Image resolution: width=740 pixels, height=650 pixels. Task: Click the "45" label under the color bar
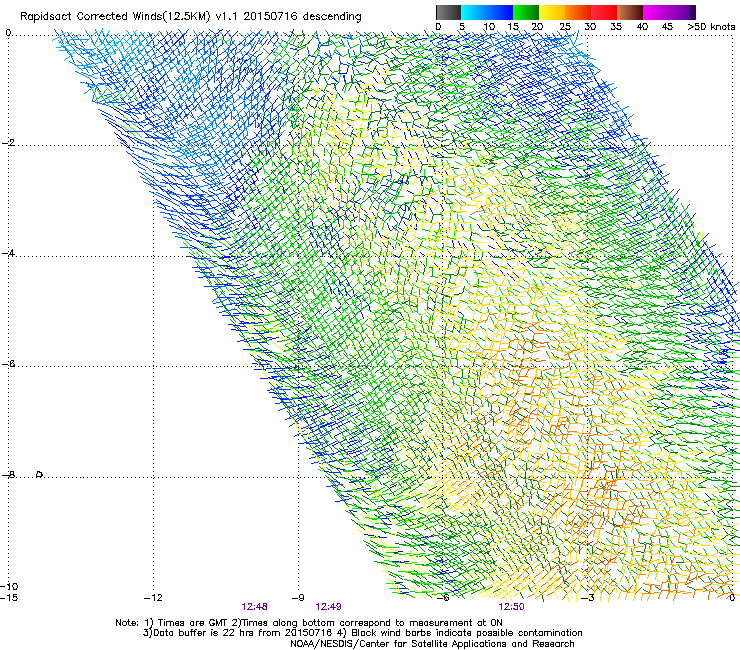tap(667, 27)
